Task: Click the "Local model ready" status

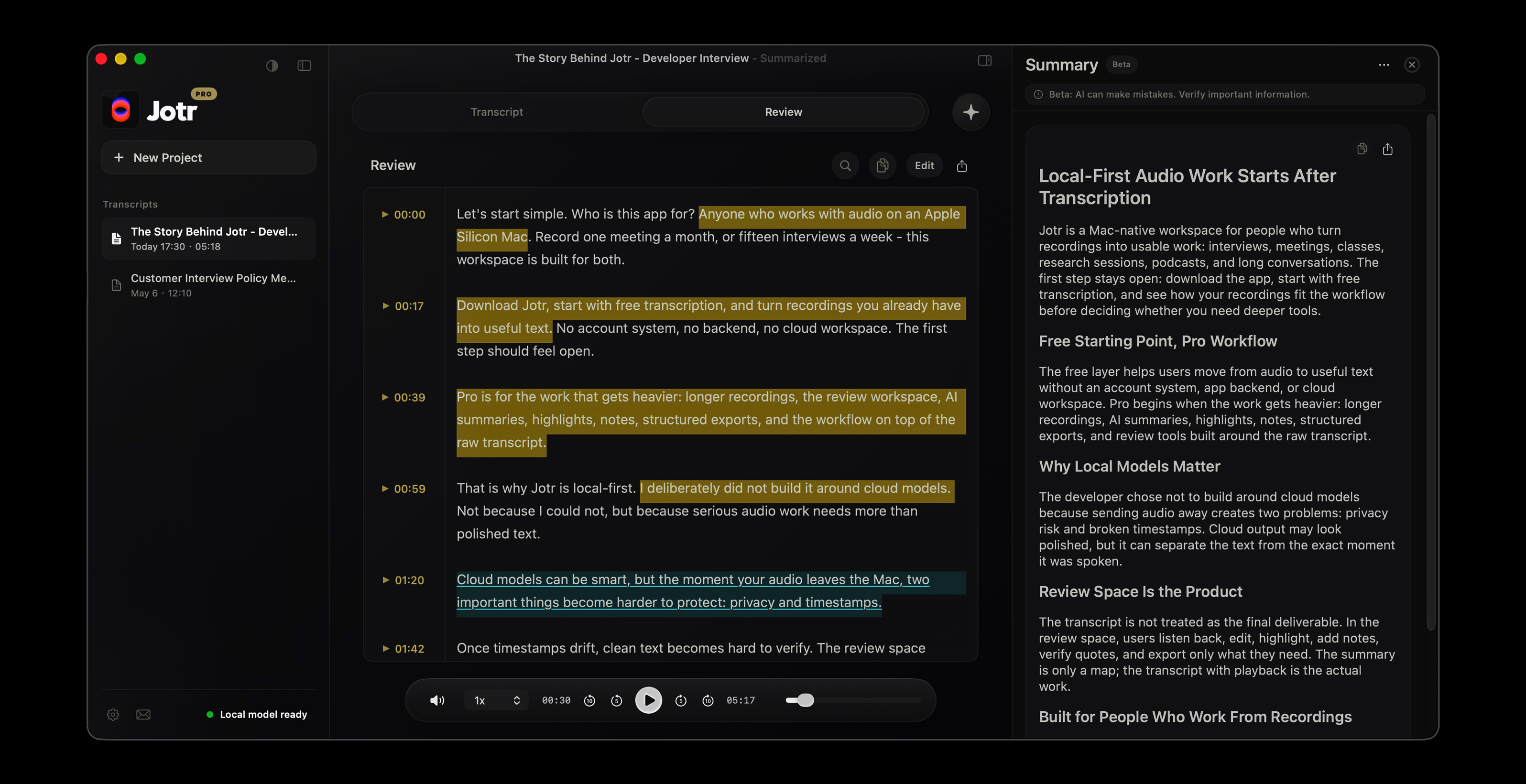Action: [x=257, y=715]
